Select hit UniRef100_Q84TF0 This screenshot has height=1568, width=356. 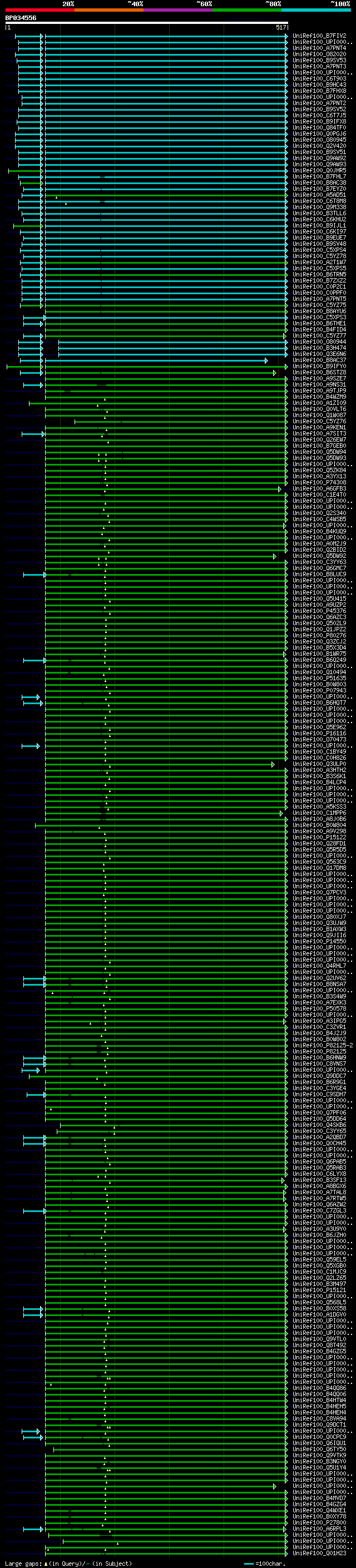[319, 128]
